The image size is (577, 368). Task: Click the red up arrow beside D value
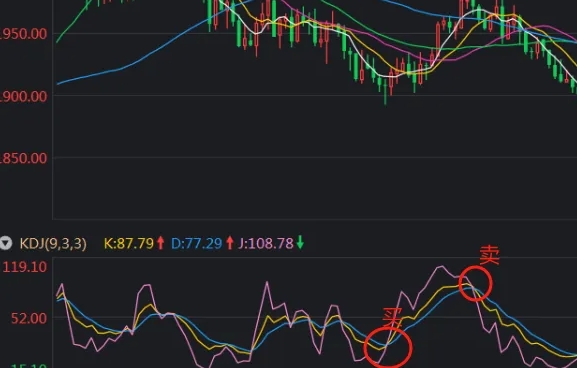click(x=230, y=243)
